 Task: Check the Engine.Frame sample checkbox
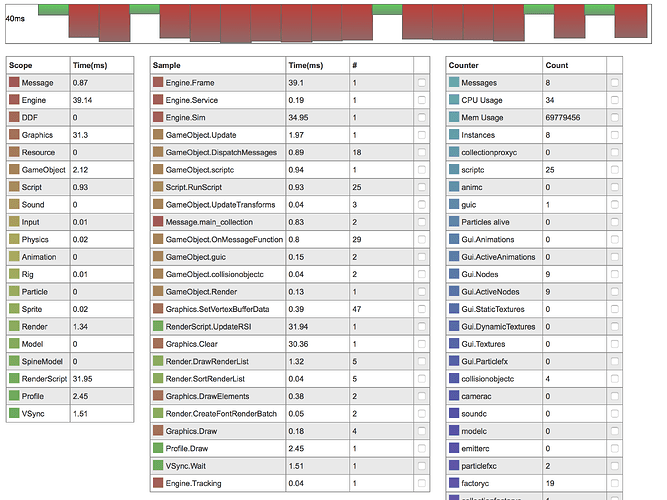422,83
